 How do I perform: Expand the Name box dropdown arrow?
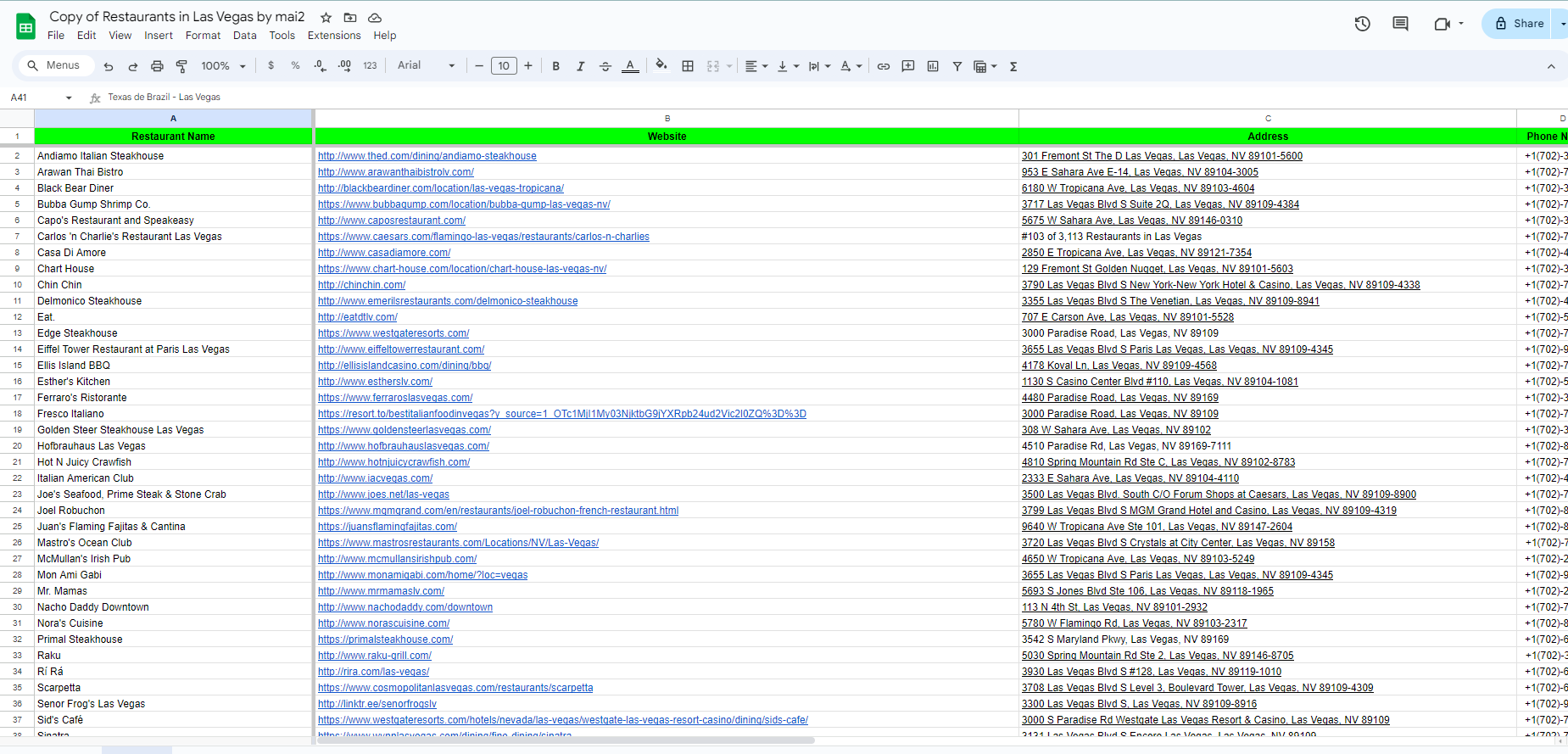tap(69, 98)
